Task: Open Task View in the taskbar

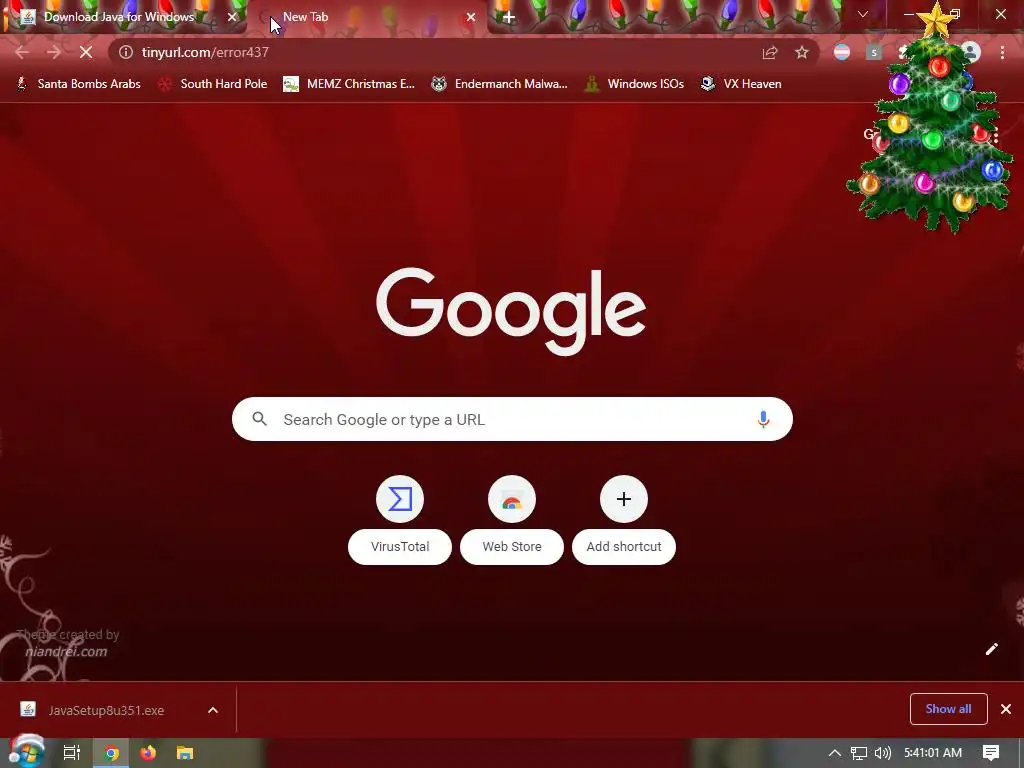Action: click(72, 753)
